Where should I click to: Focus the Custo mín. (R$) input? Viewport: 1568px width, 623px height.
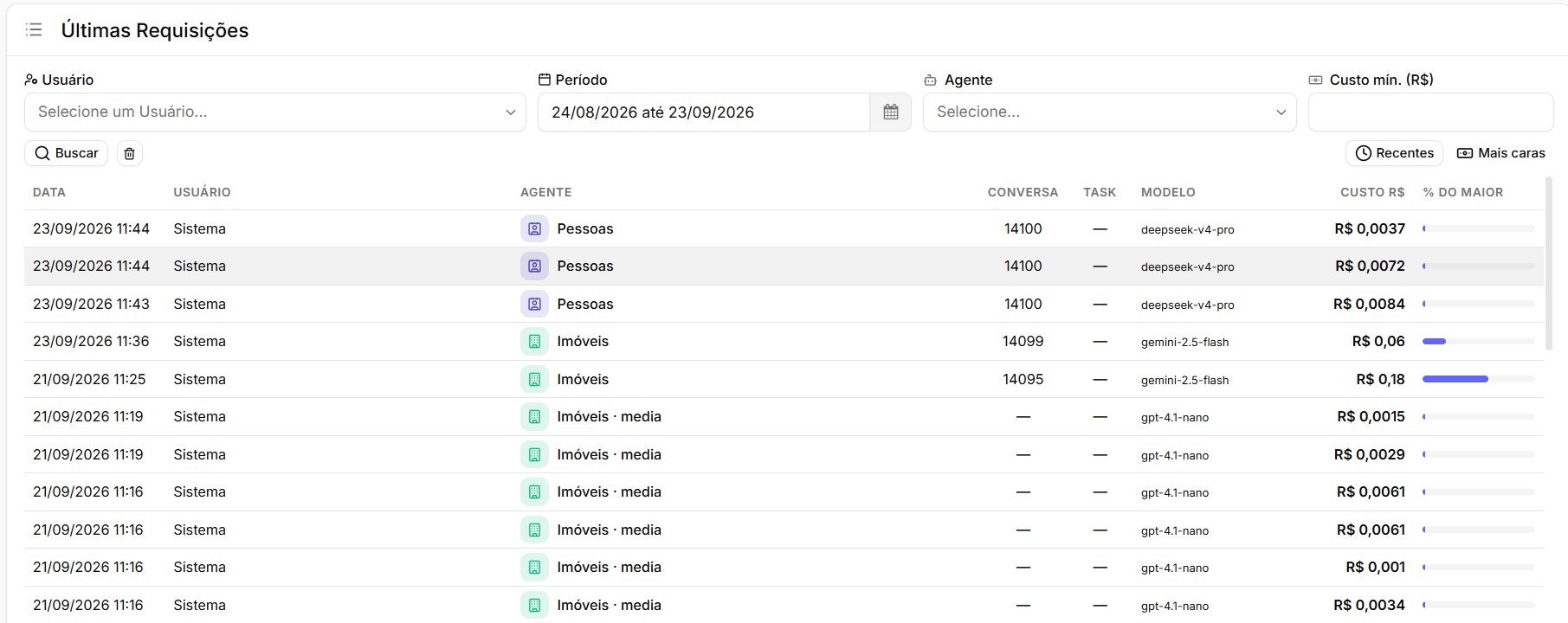(x=1430, y=112)
